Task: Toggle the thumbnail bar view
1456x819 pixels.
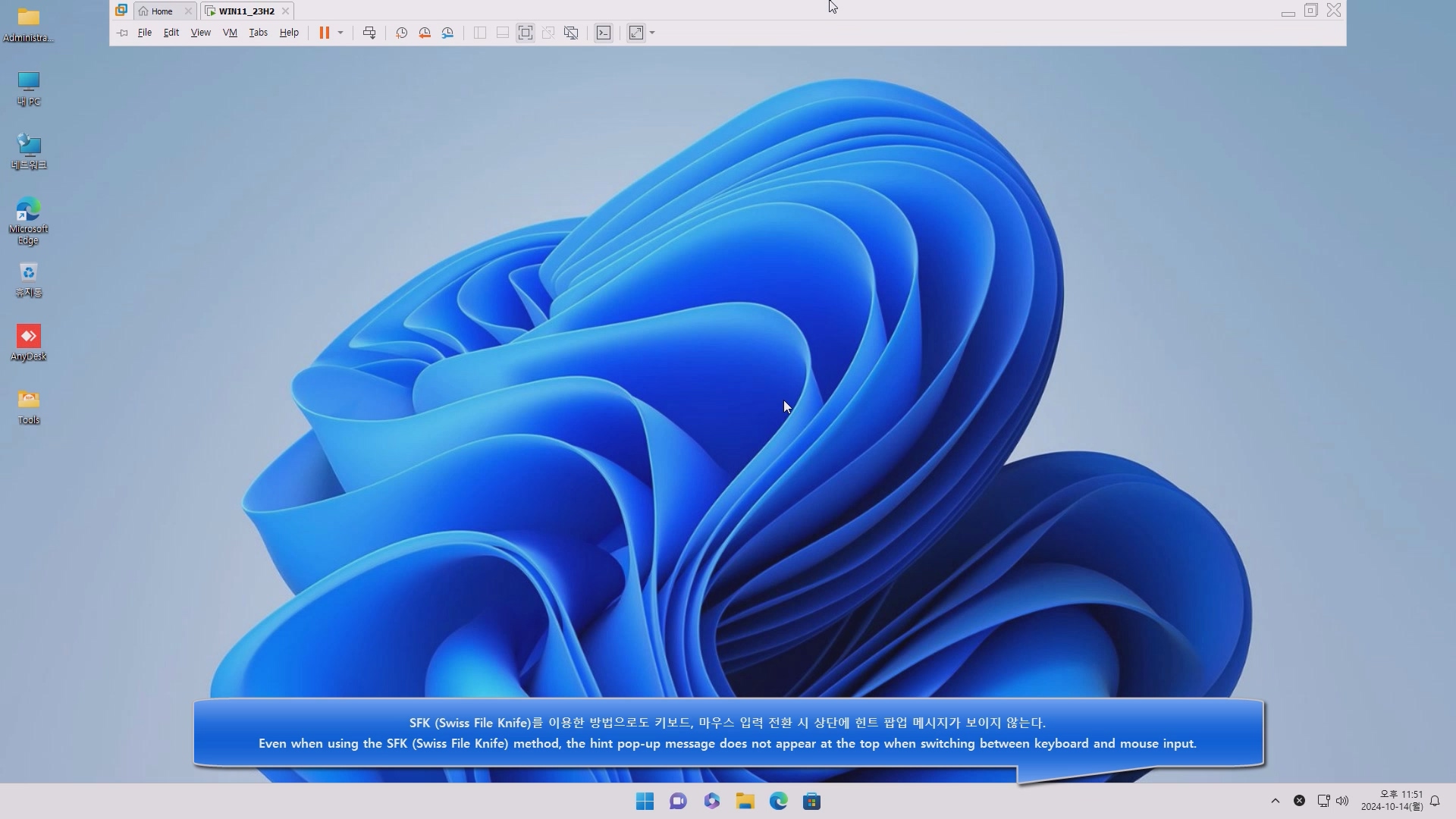Action: [x=503, y=33]
